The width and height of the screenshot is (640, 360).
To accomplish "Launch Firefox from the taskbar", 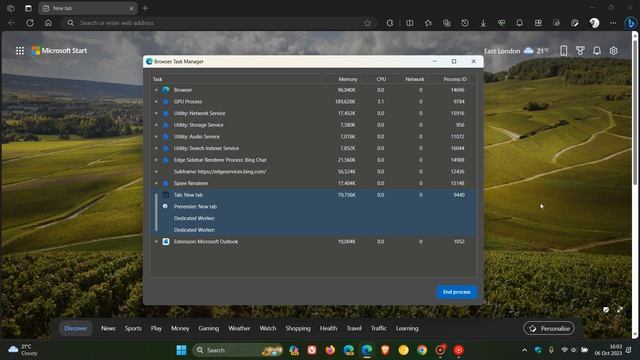I will coord(330,350).
